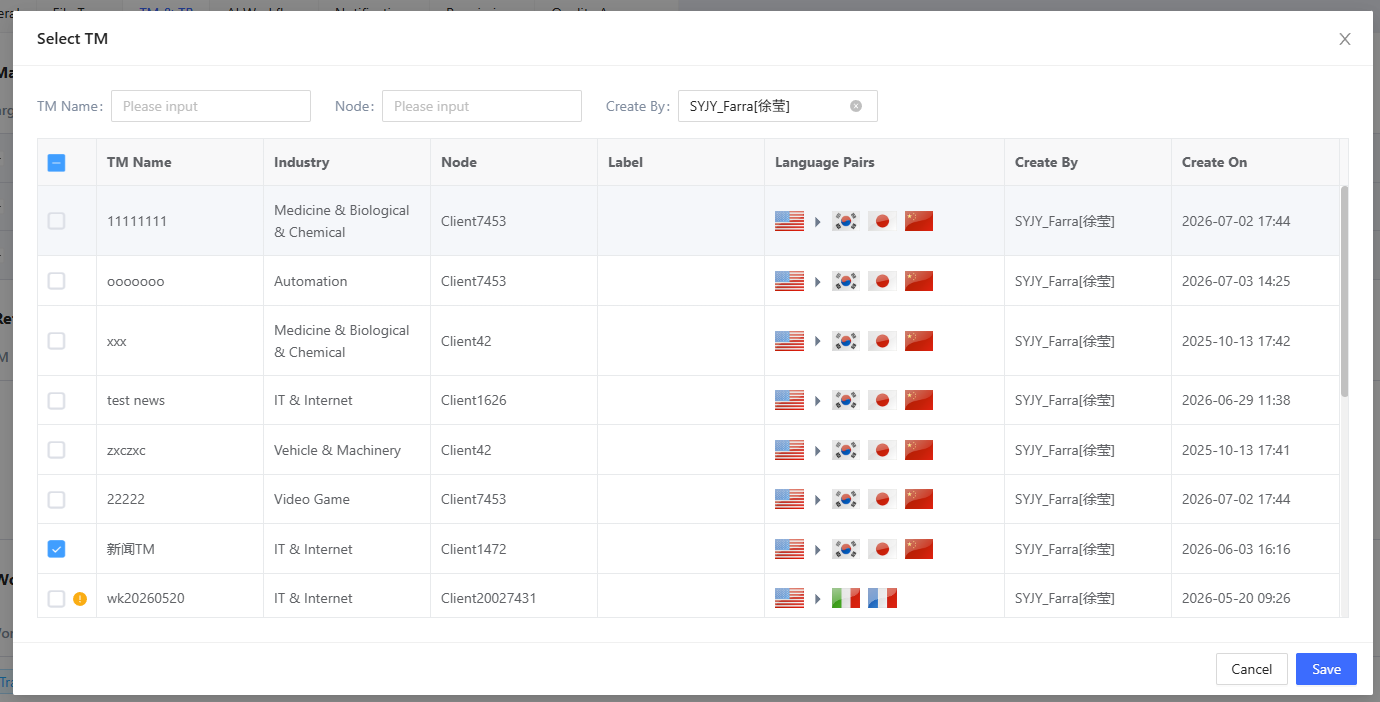
Task: Close the Select TM dialog
Action: (x=1345, y=39)
